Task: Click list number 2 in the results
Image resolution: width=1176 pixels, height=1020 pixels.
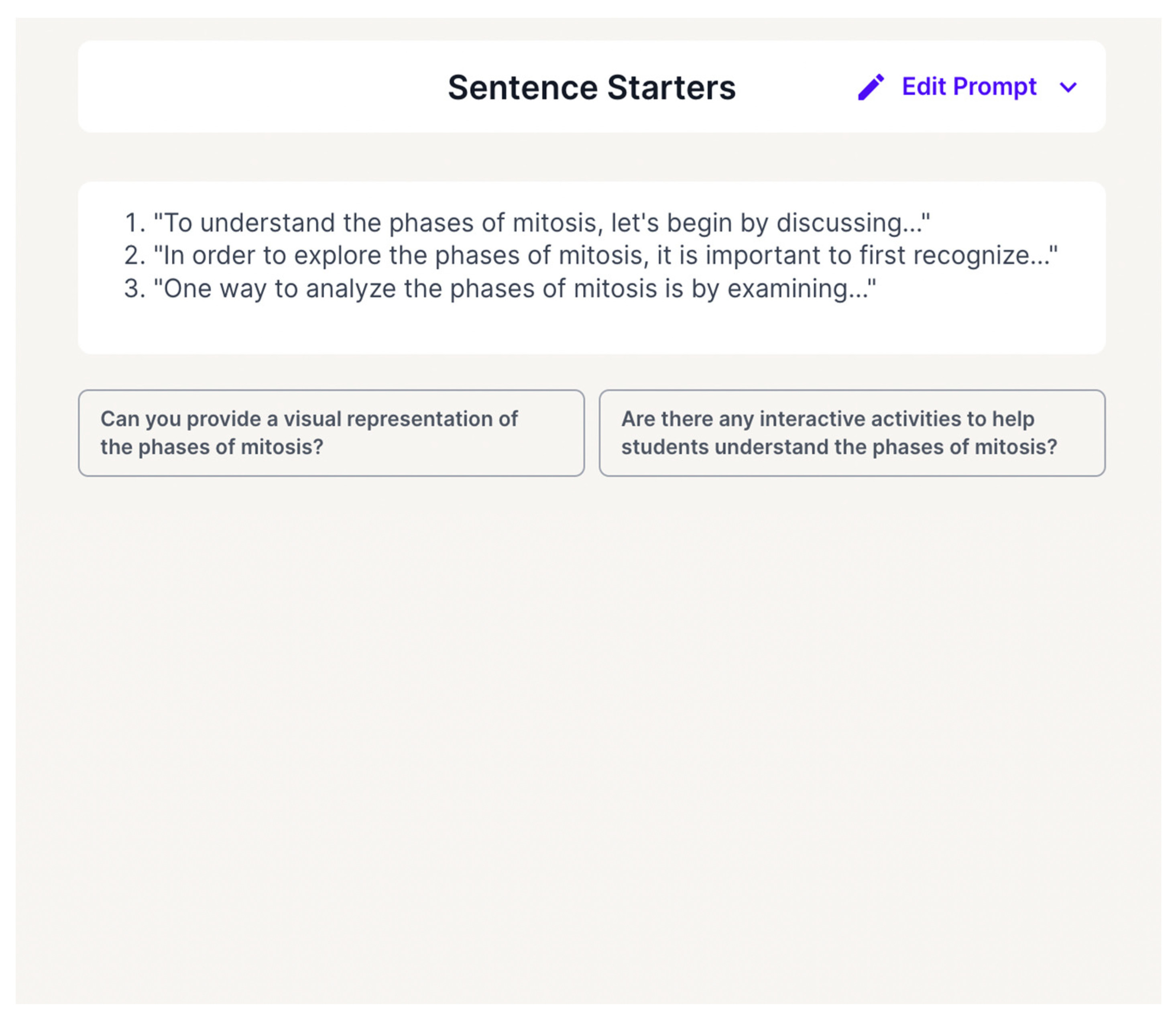Action: 134,255
